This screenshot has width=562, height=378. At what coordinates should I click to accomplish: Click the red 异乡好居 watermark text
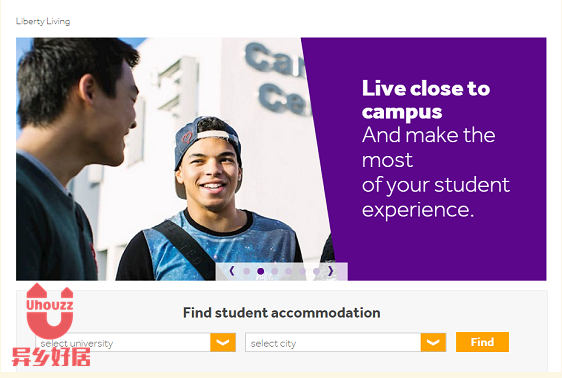click(x=51, y=357)
